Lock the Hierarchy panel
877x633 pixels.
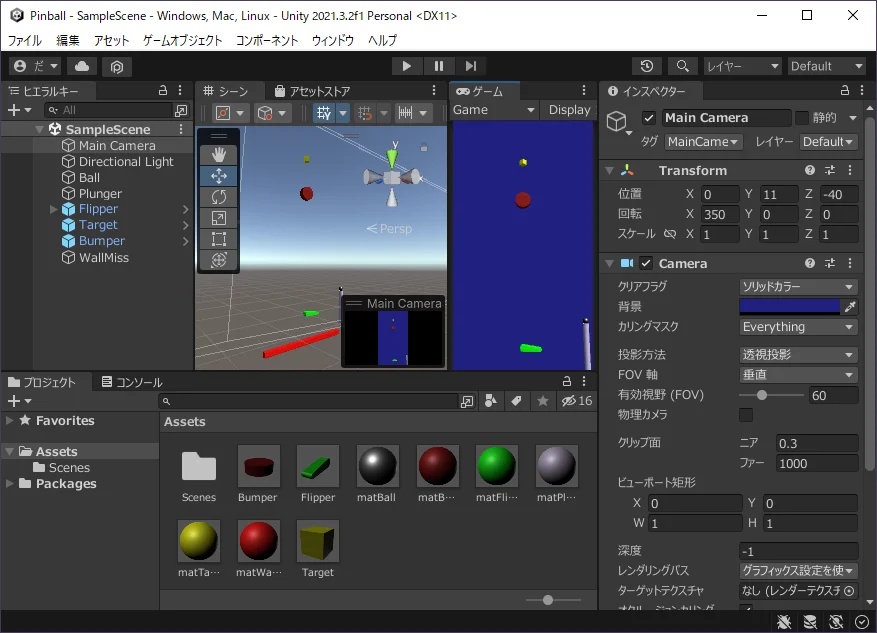point(163,91)
